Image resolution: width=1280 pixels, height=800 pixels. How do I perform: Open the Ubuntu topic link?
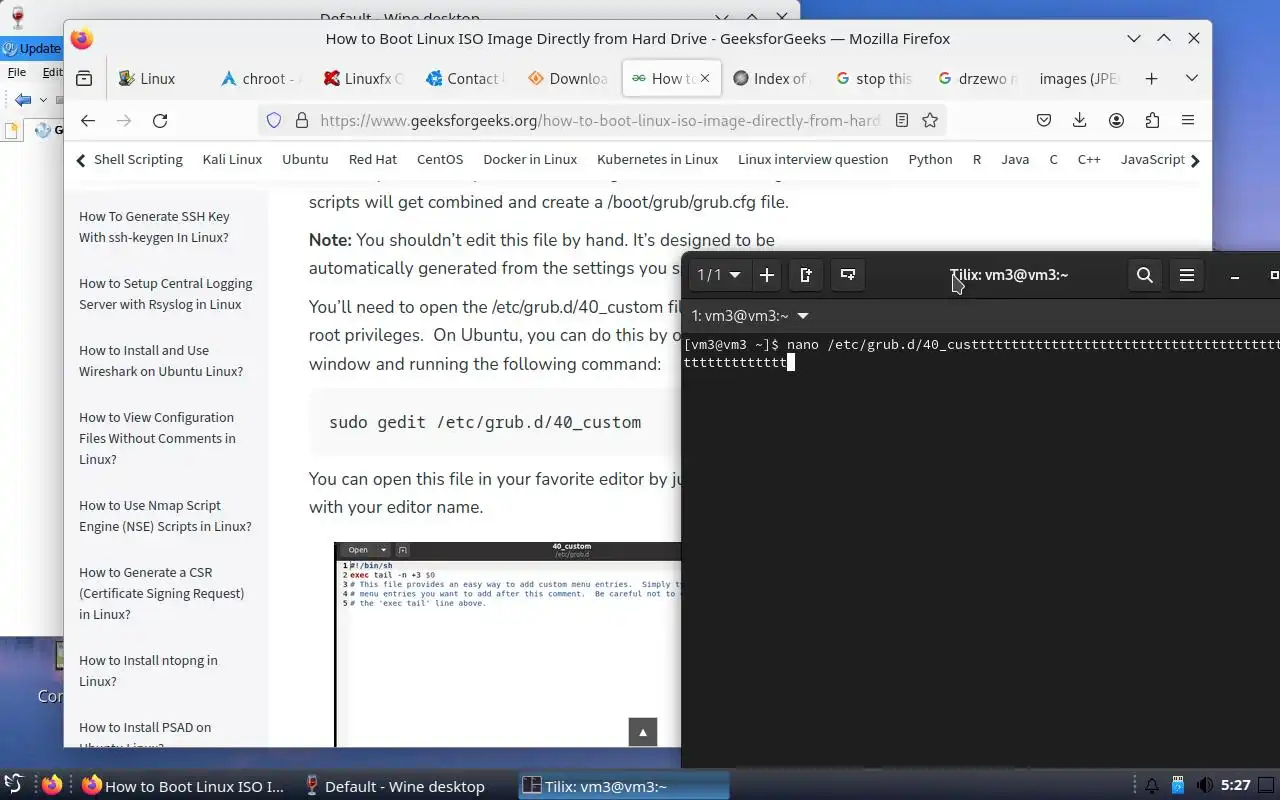coord(305,159)
